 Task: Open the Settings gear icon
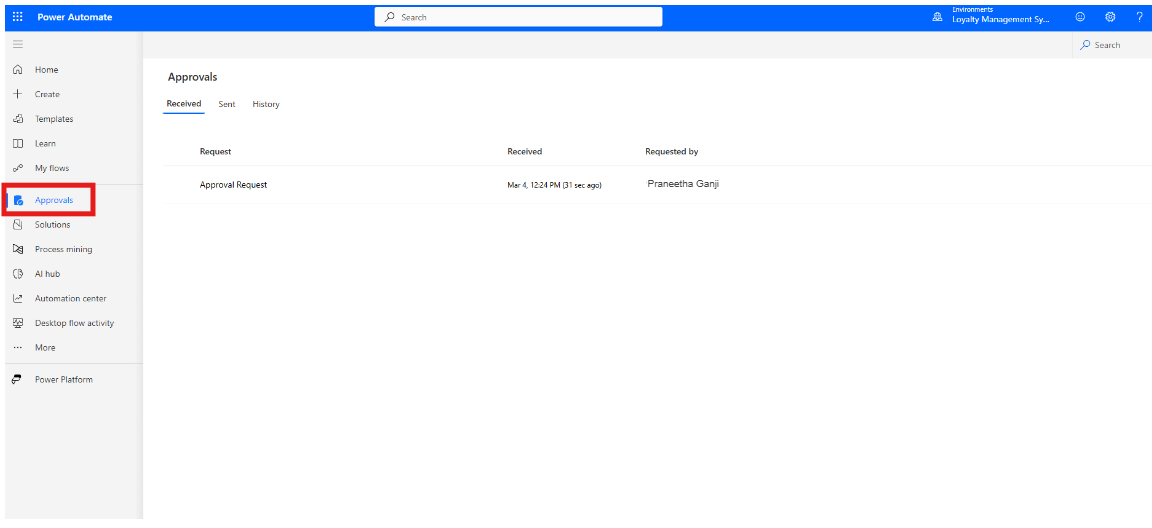pyautogui.click(x=1110, y=17)
